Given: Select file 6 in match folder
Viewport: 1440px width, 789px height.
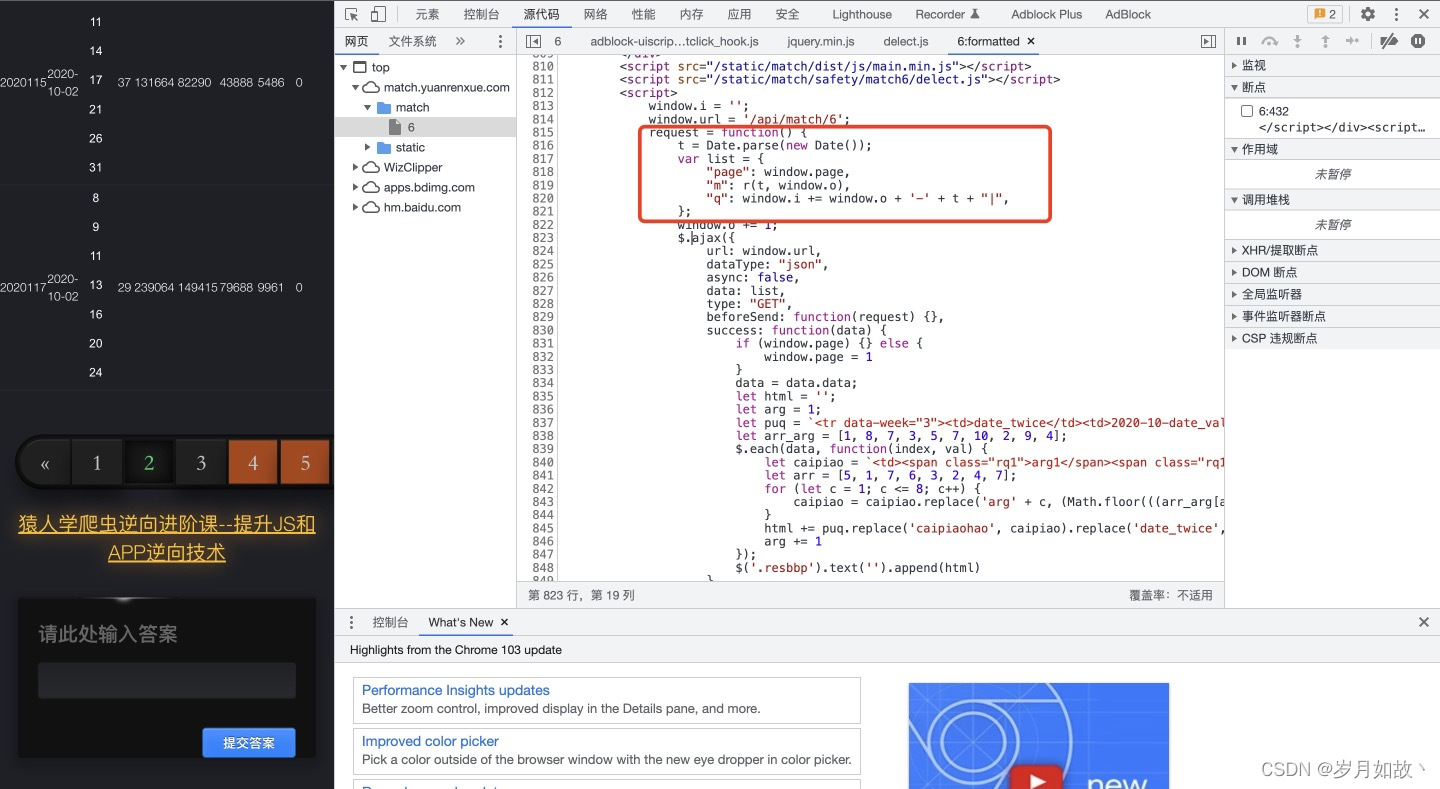Looking at the screenshot, I should [411, 127].
